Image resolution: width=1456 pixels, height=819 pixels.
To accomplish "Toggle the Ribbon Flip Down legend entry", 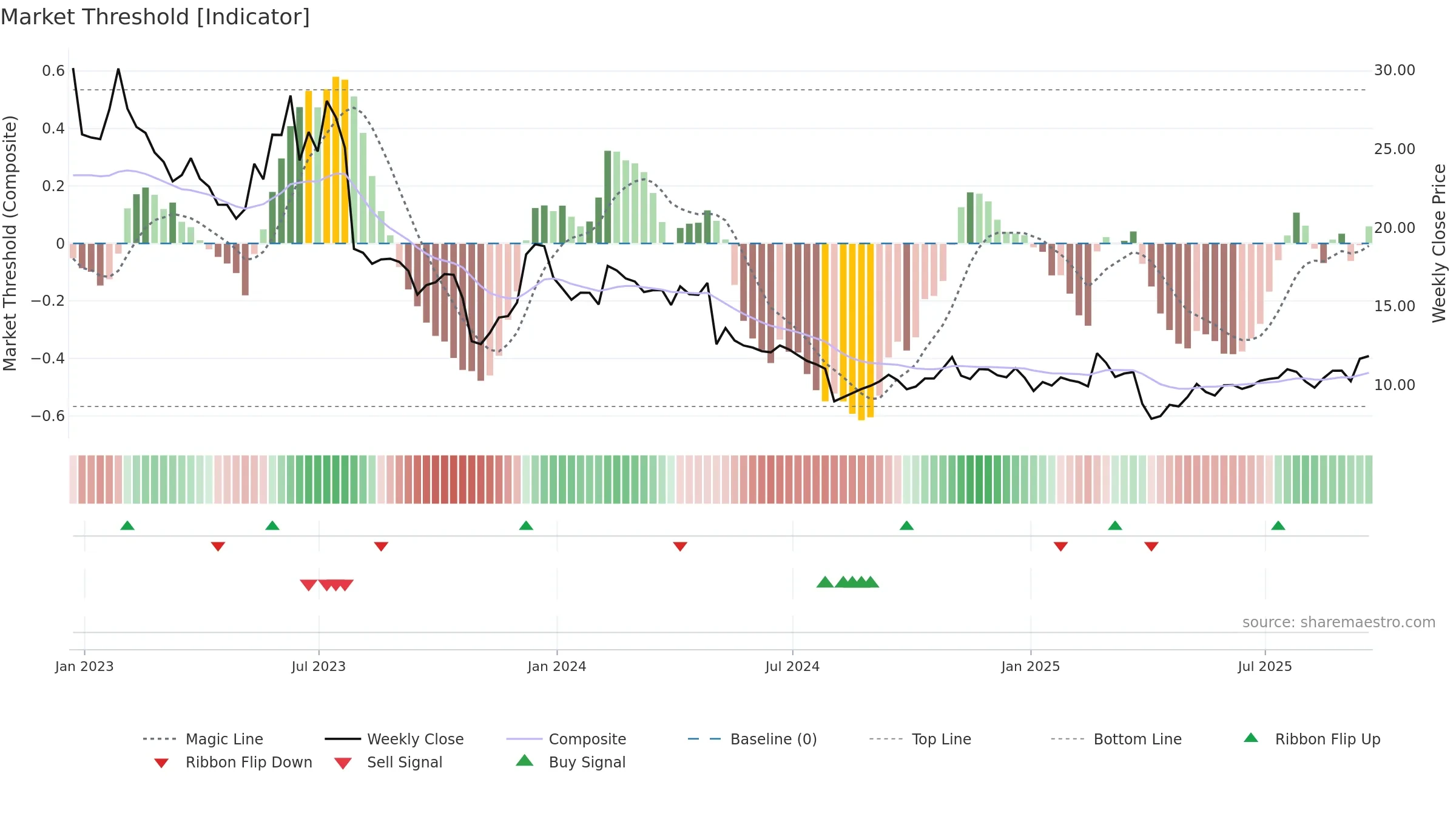I will point(234,762).
